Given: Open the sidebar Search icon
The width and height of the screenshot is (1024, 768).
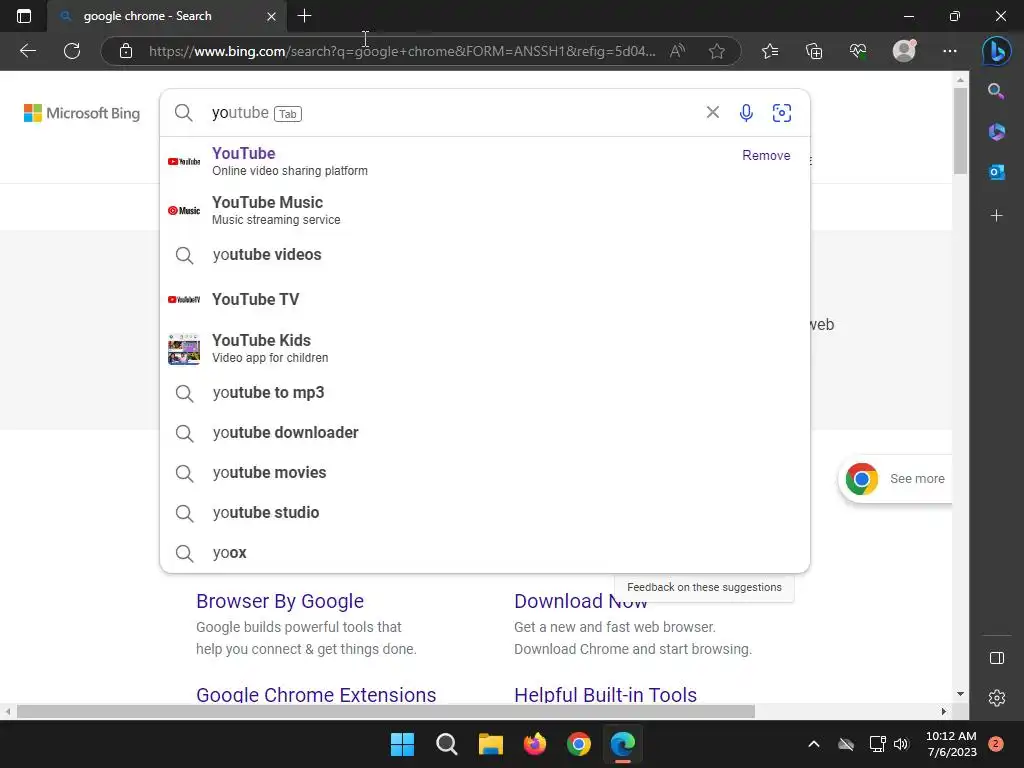Looking at the screenshot, I should click(996, 91).
